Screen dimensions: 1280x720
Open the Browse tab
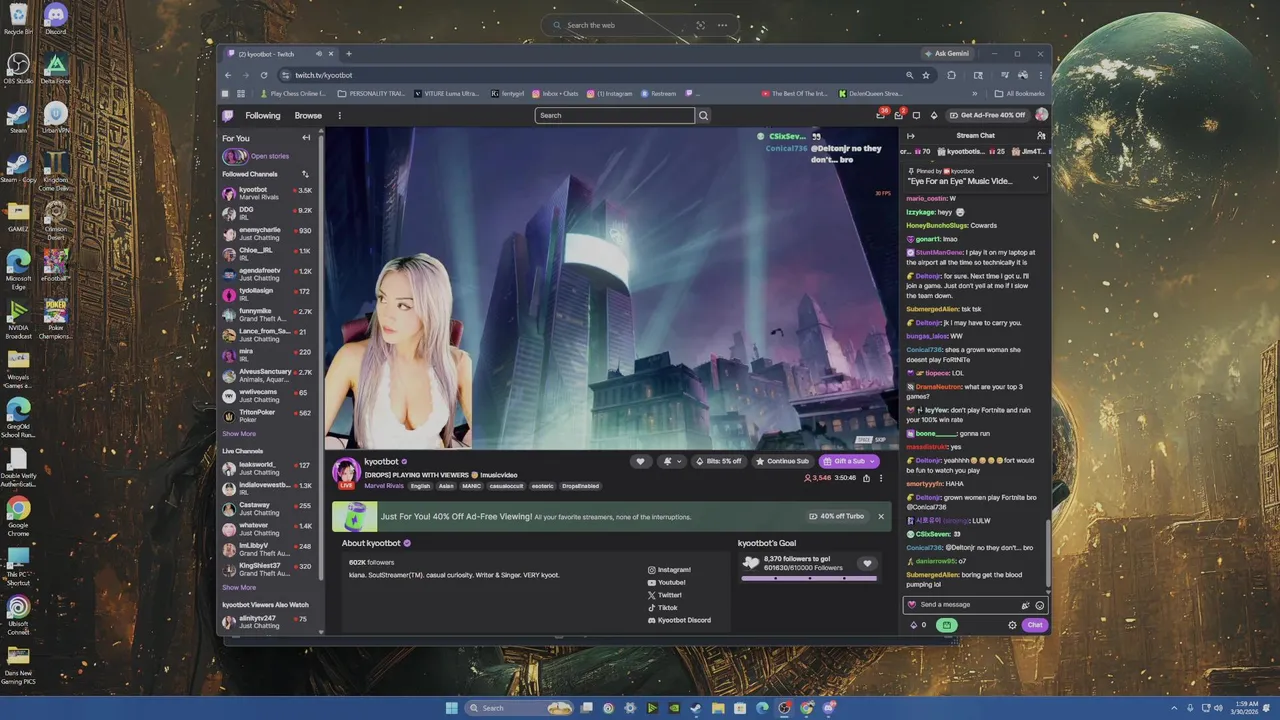click(308, 115)
